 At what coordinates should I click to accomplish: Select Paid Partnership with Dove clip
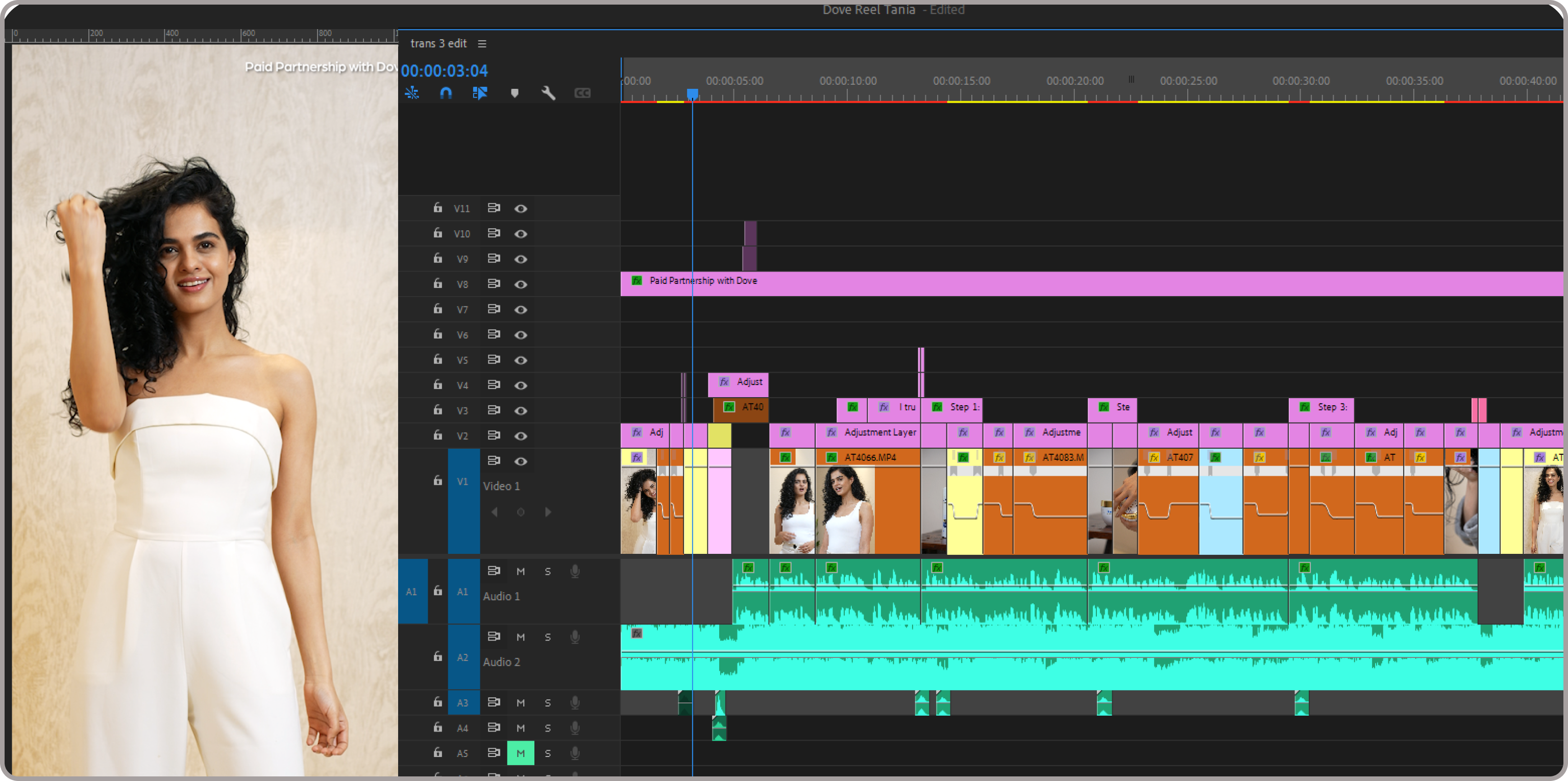pyautogui.click(x=1091, y=284)
